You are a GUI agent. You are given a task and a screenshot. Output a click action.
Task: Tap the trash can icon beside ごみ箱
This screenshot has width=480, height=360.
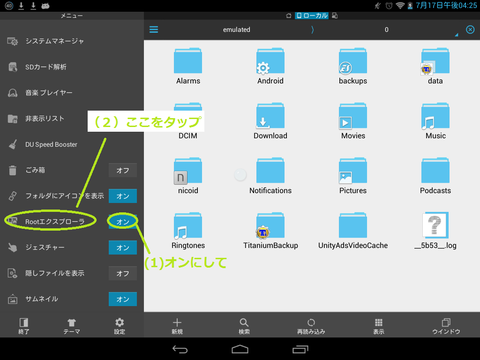(x=12, y=170)
